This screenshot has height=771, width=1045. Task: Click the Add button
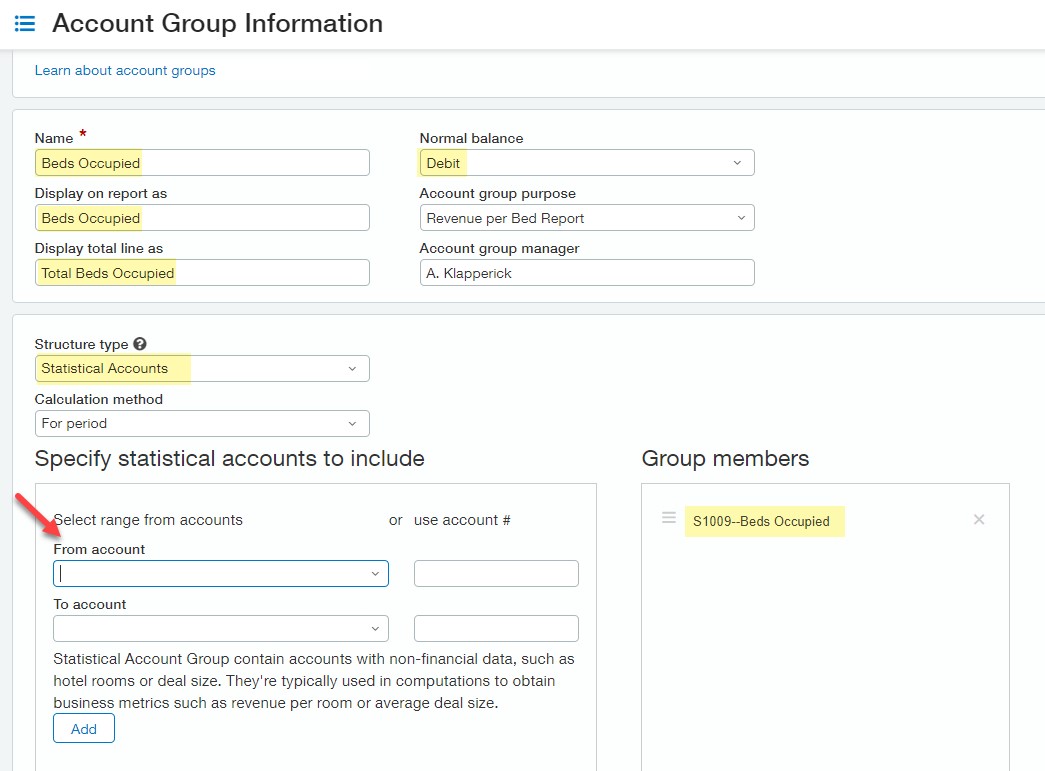pyautogui.click(x=84, y=729)
